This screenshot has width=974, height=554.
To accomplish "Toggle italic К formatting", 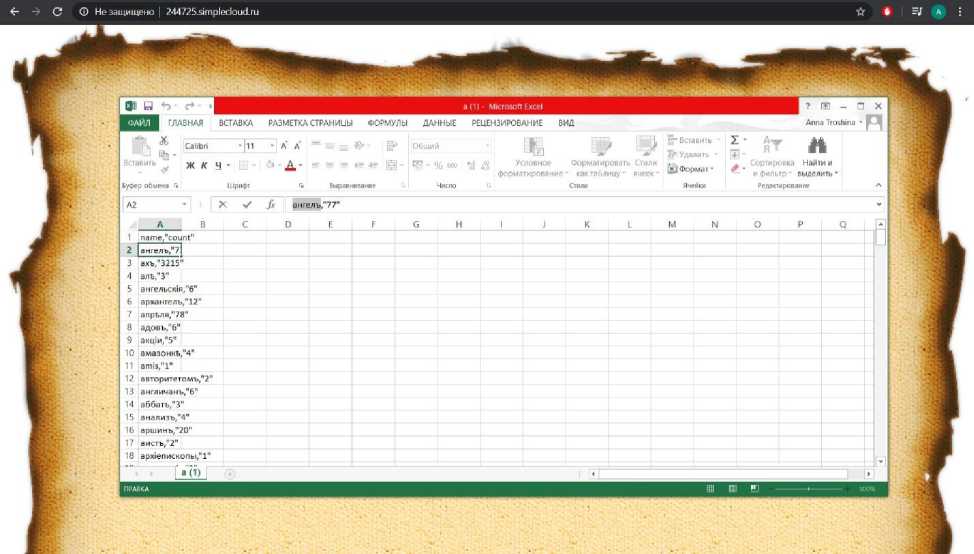I will (x=204, y=165).
